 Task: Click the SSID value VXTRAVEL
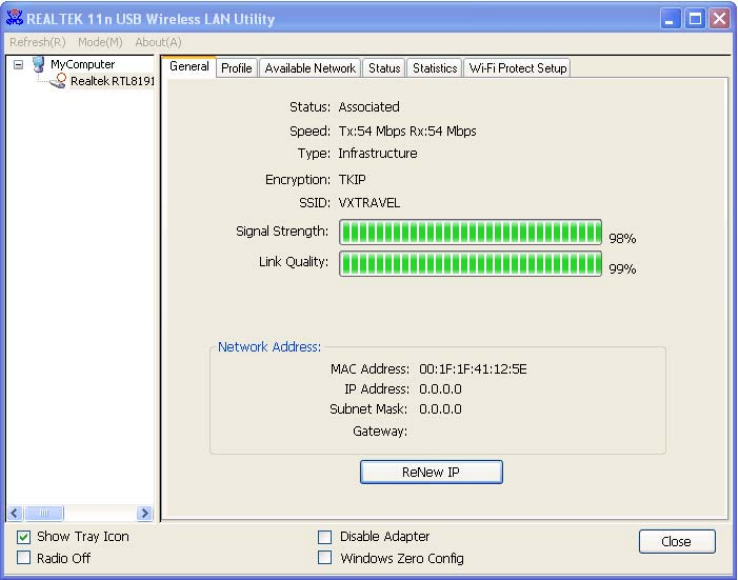(x=369, y=203)
